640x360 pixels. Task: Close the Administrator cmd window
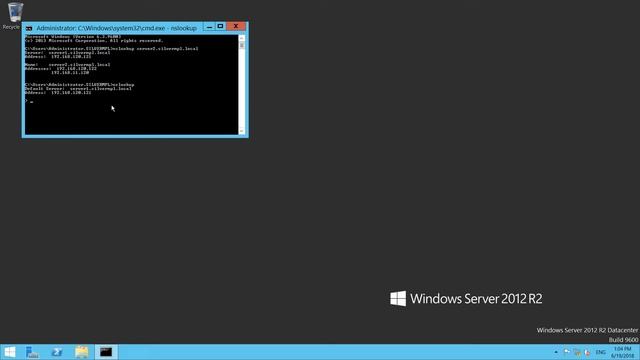(236, 27)
